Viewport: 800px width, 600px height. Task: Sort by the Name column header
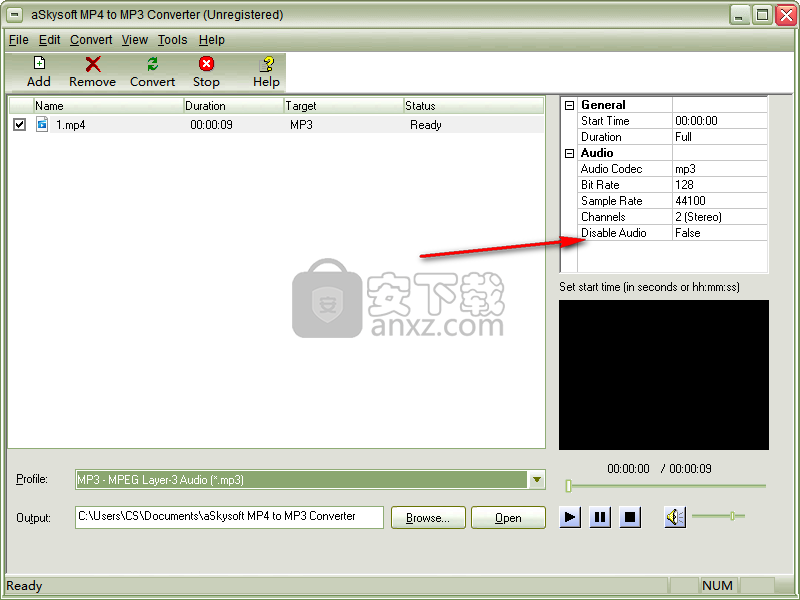(x=108, y=106)
